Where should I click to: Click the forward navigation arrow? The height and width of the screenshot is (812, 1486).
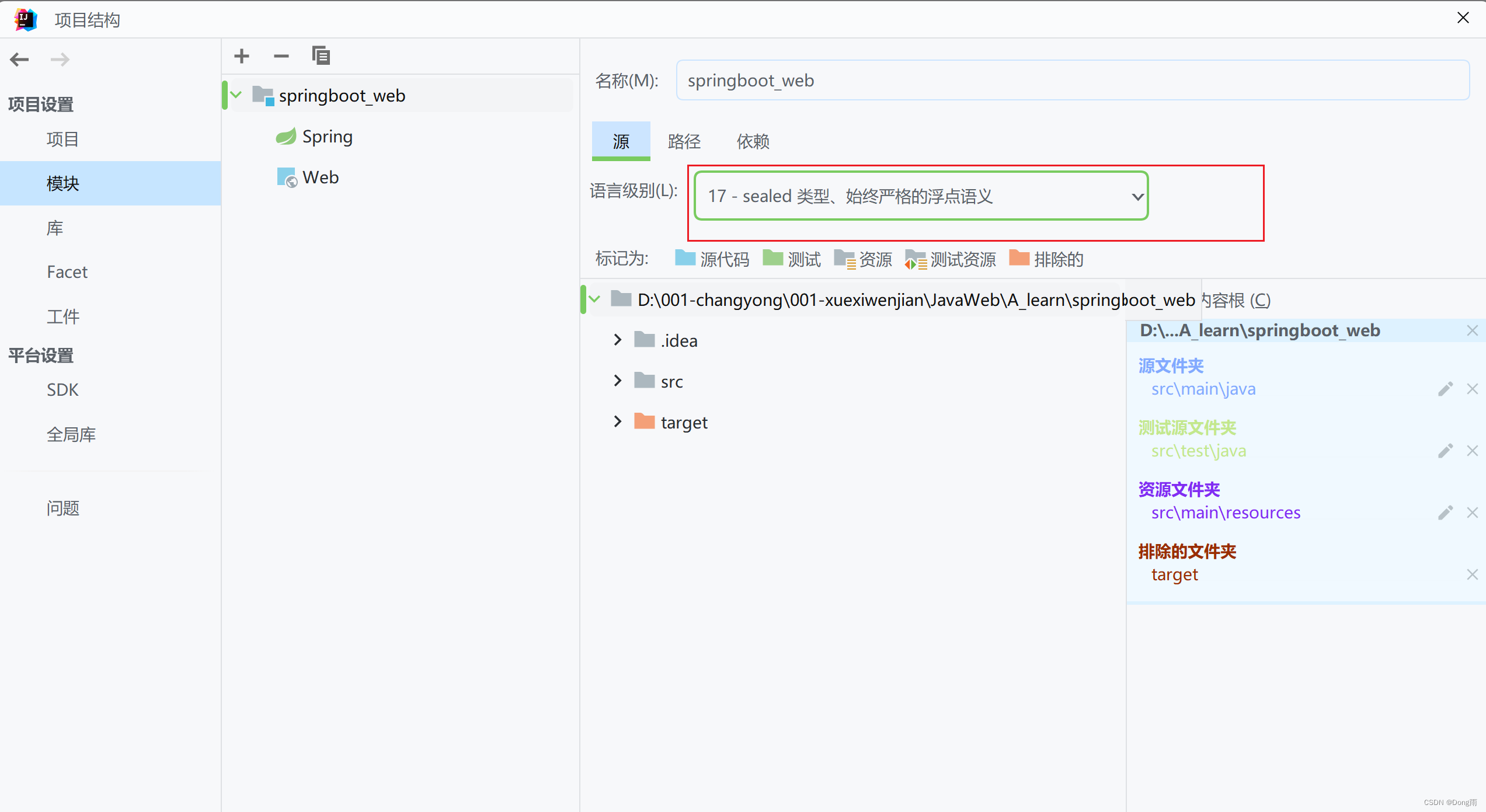(60, 59)
